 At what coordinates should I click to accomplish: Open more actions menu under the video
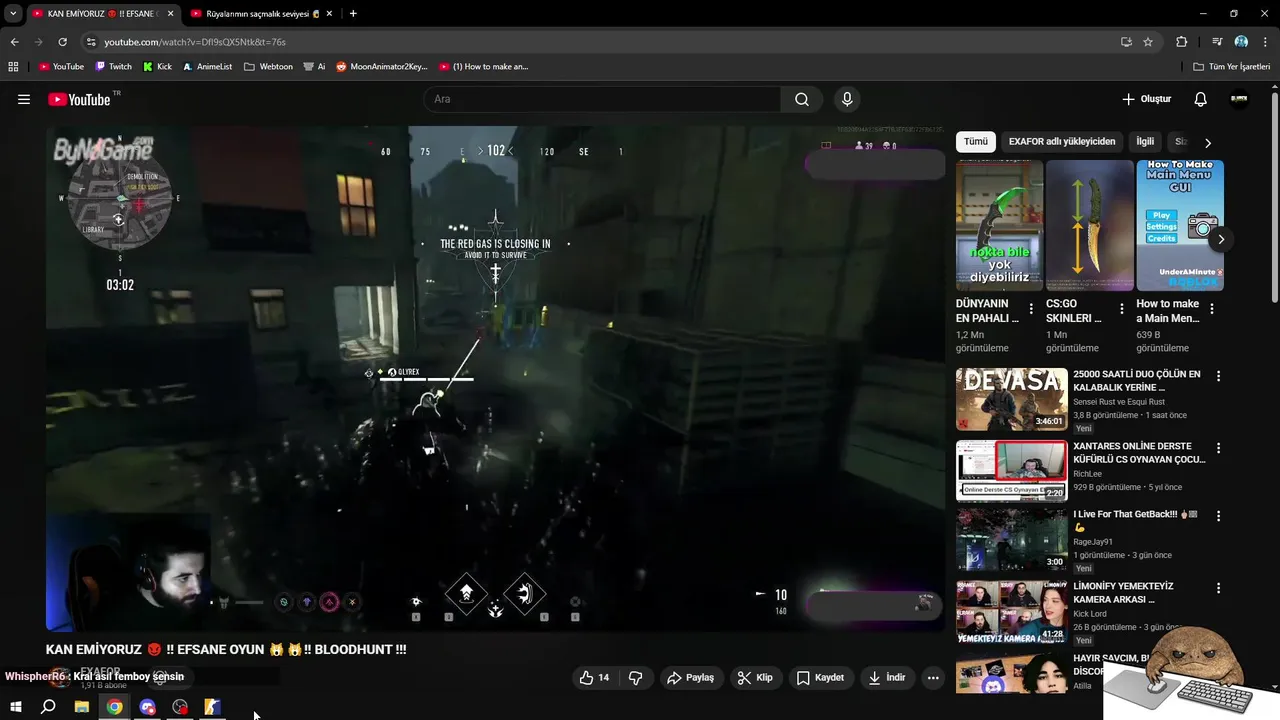(x=933, y=677)
